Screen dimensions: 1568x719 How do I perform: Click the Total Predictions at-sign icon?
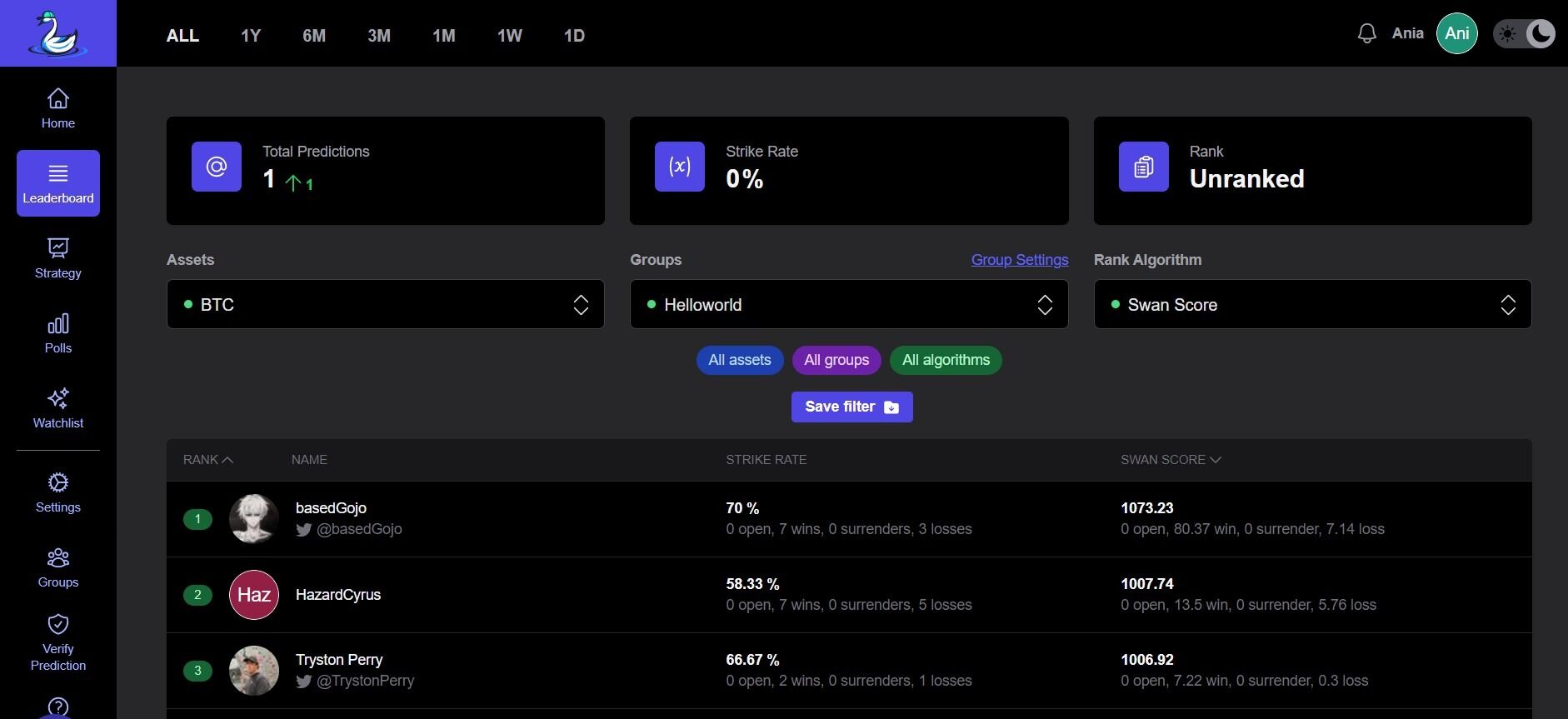217,167
